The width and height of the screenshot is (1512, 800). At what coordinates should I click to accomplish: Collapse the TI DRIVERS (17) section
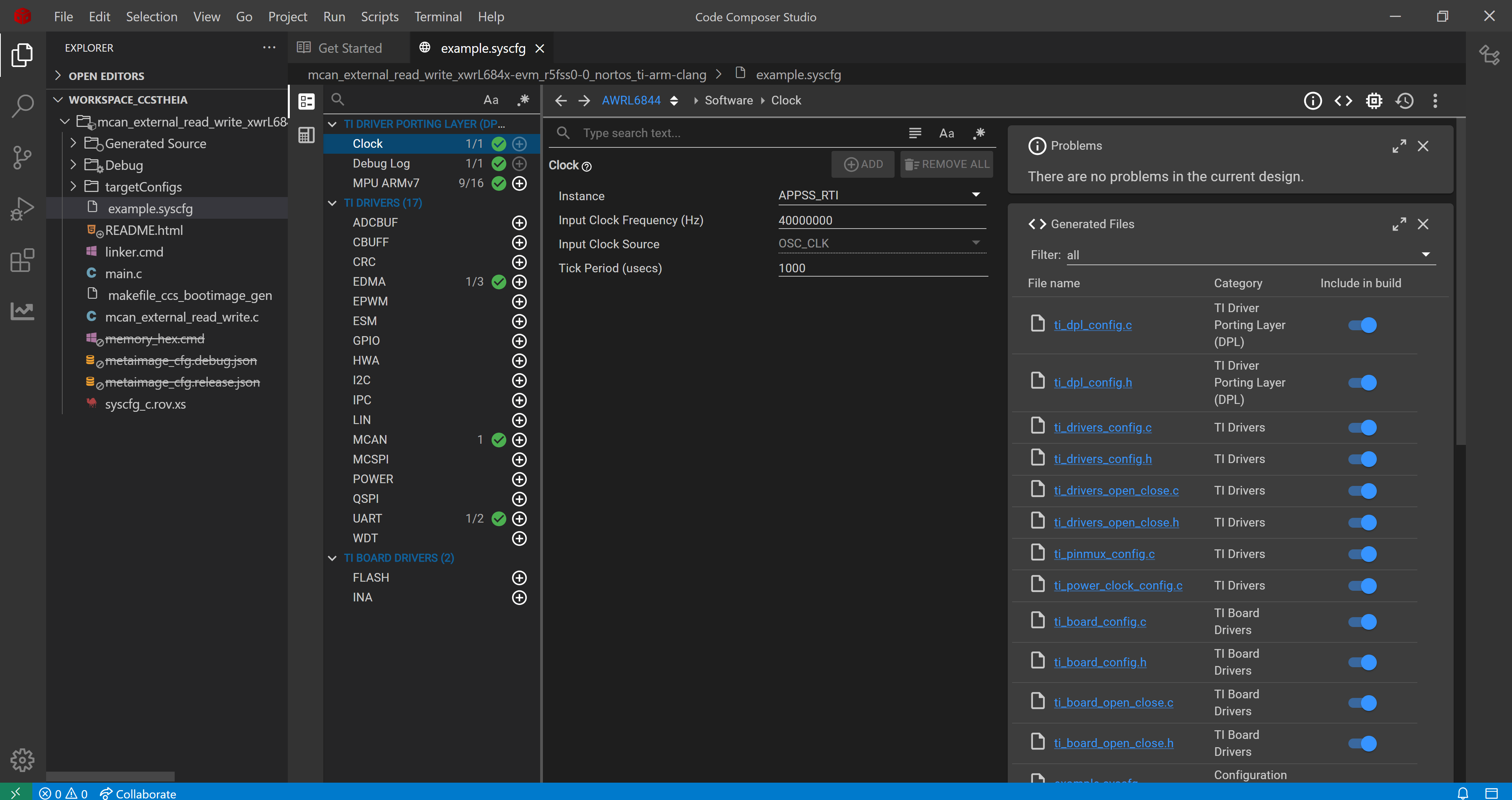pyautogui.click(x=332, y=203)
